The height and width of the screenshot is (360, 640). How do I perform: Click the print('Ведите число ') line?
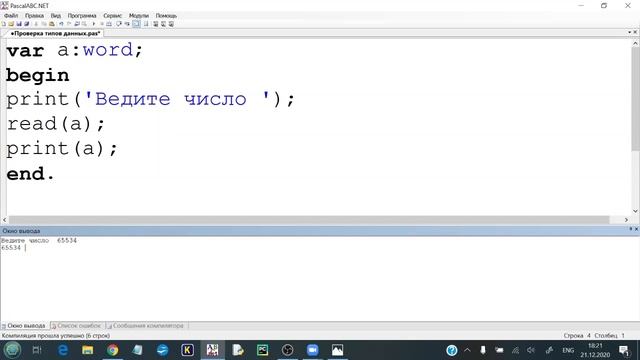(x=150, y=100)
